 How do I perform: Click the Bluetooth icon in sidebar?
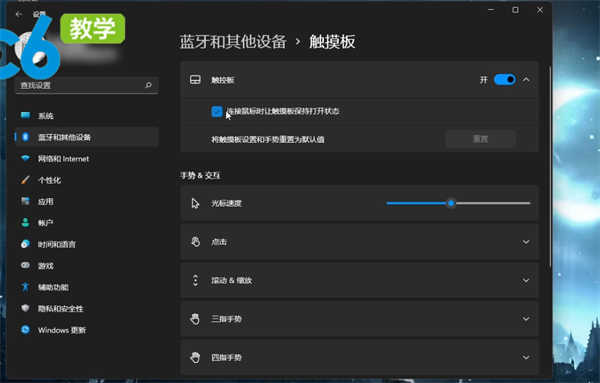[25, 137]
